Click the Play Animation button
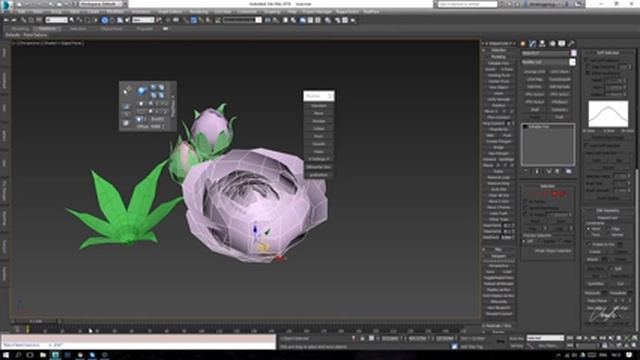This screenshot has width=640, height=360. click(x=587, y=338)
